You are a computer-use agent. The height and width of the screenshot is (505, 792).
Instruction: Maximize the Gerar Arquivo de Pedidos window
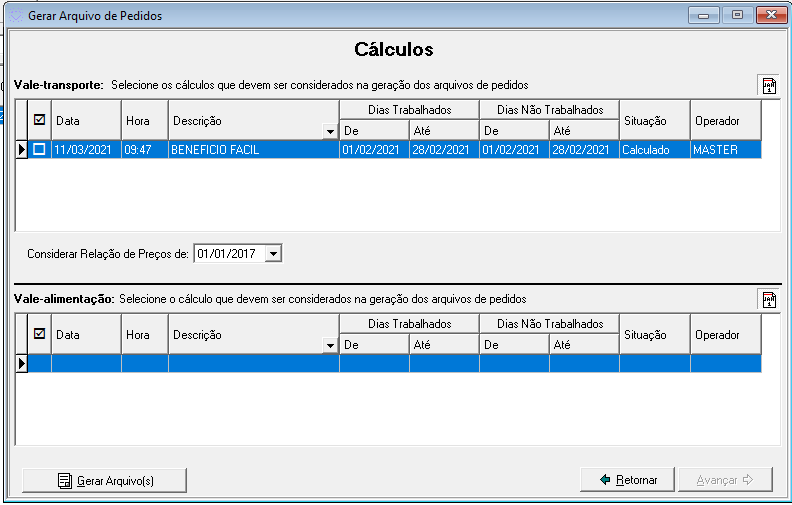(737, 15)
